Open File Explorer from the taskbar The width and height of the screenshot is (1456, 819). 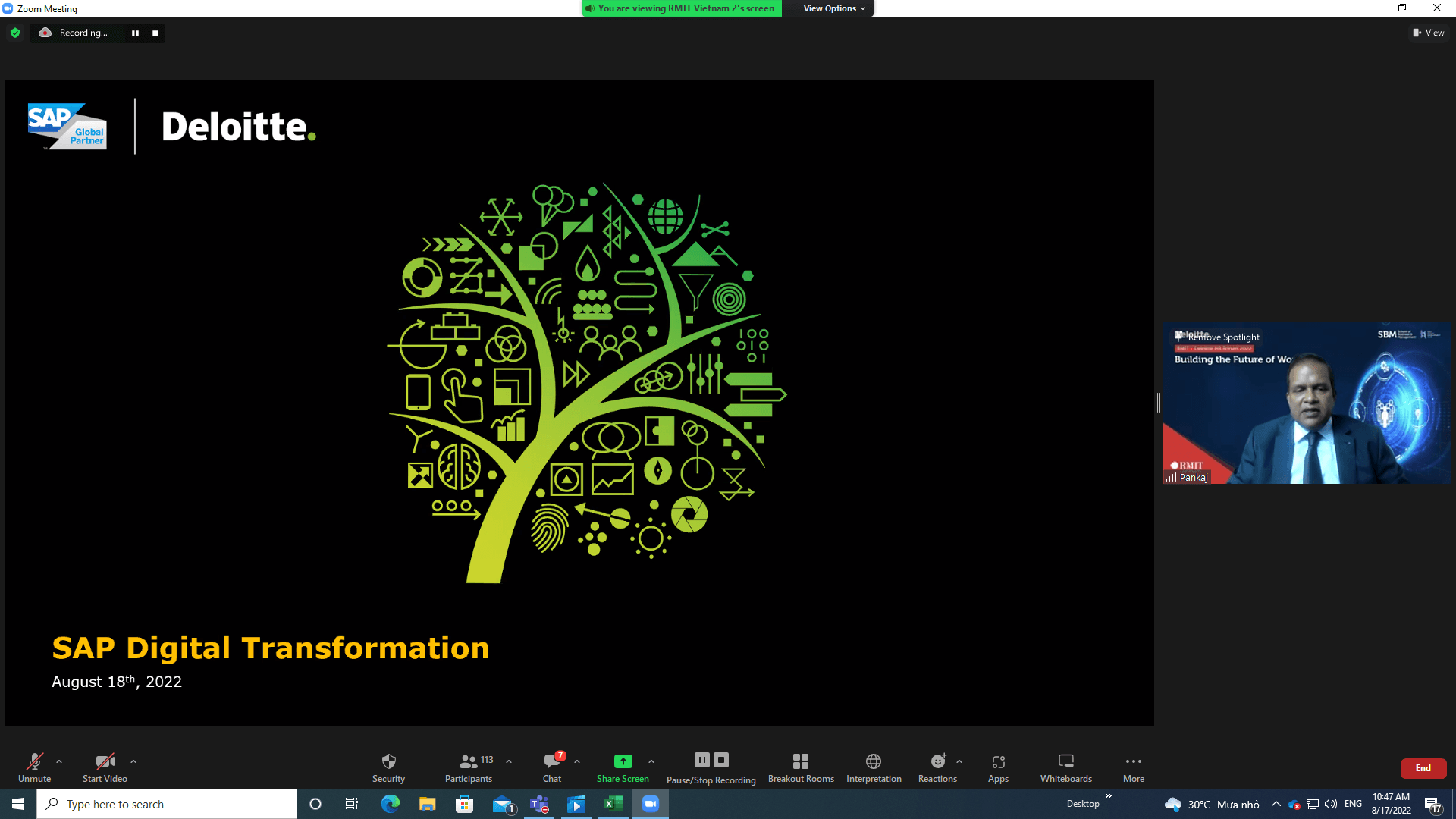428,804
